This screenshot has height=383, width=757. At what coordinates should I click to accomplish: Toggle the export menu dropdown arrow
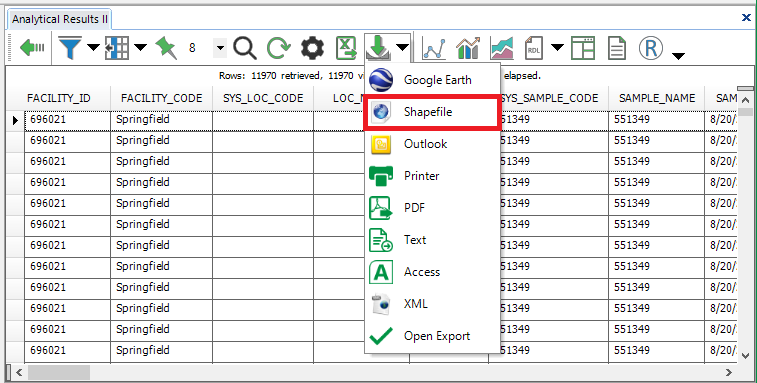pyautogui.click(x=402, y=47)
